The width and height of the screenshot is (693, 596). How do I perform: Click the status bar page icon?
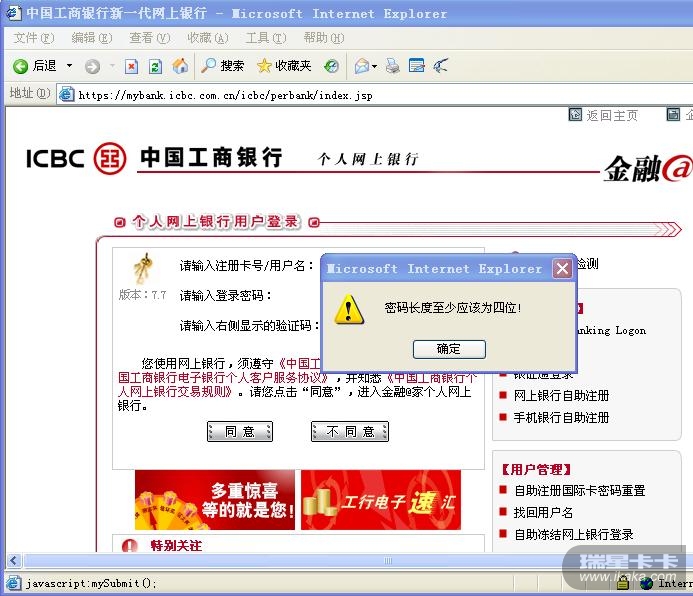[14, 583]
